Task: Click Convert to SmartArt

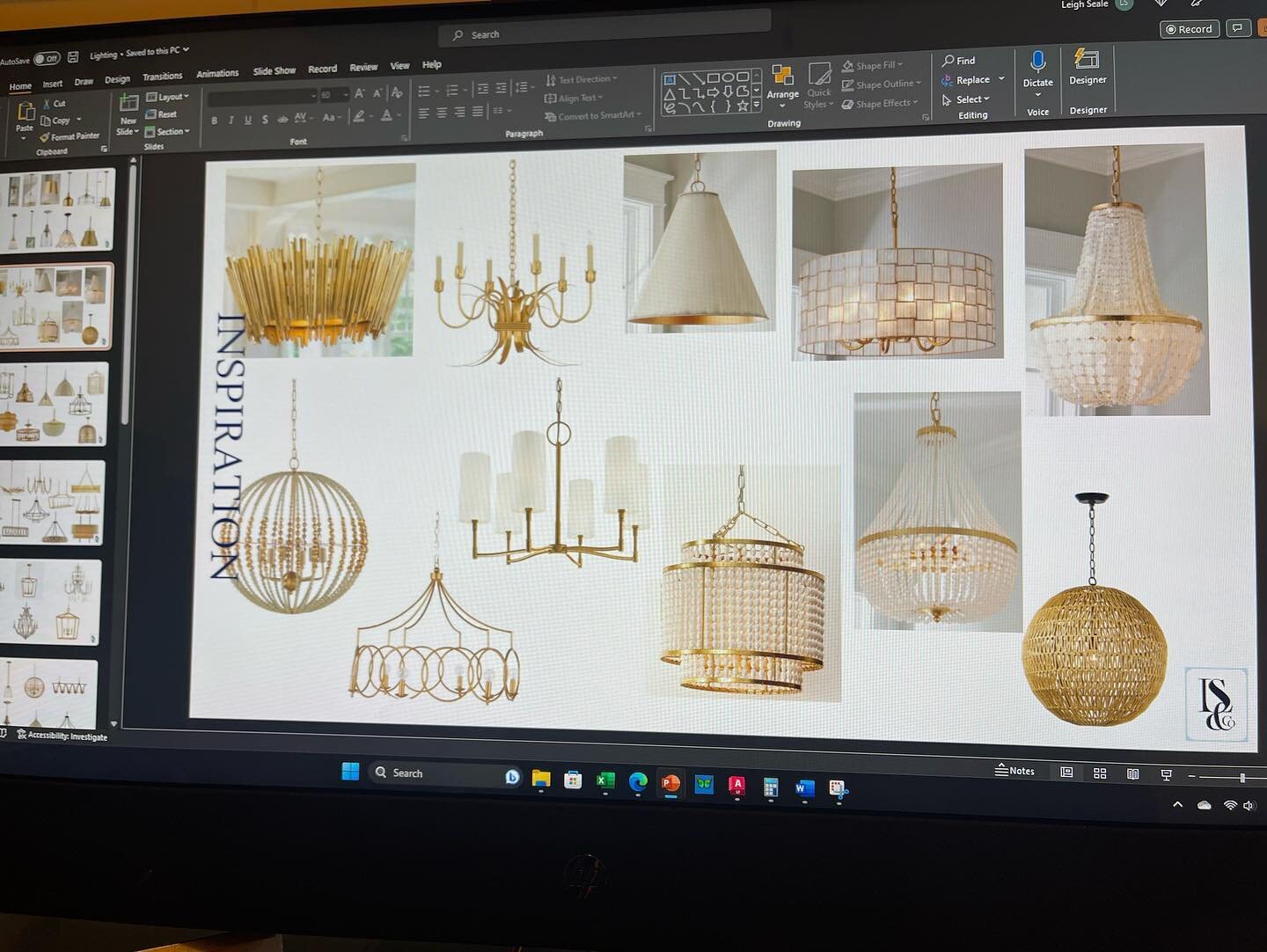Action: coord(593,115)
